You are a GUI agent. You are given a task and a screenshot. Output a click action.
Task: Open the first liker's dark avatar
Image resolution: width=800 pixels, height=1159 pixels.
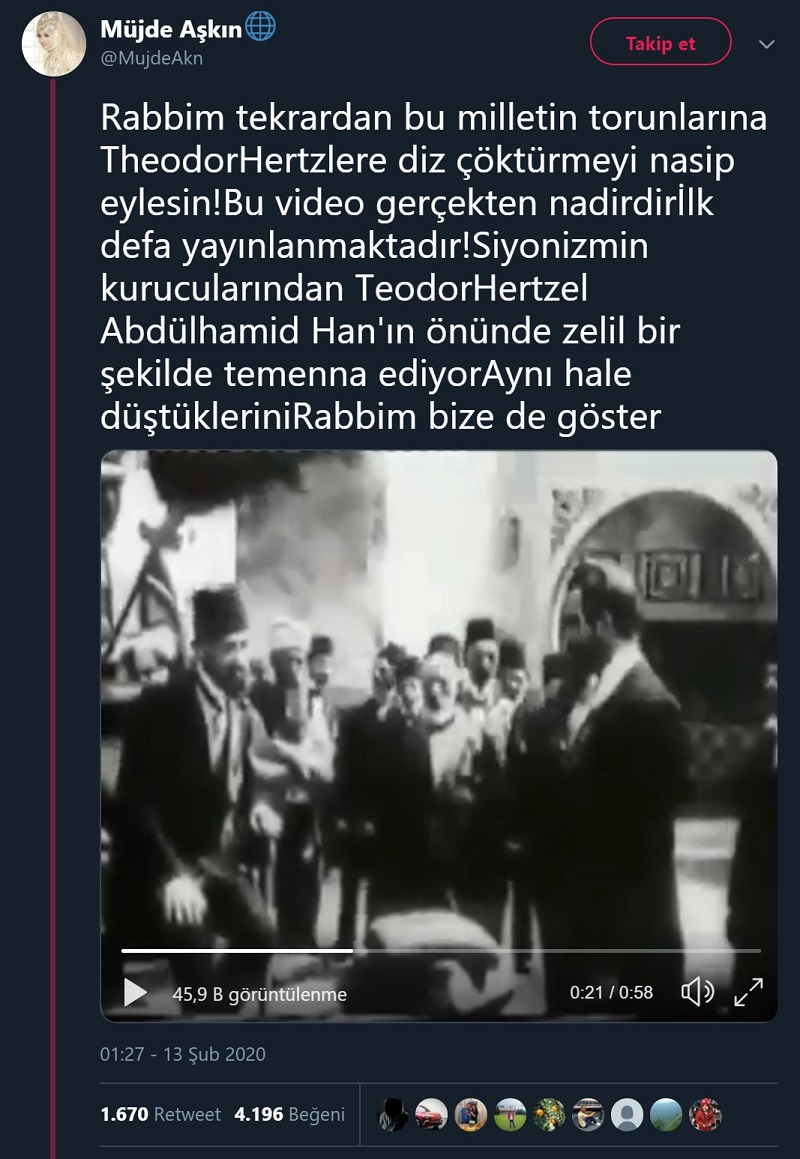(x=393, y=1115)
